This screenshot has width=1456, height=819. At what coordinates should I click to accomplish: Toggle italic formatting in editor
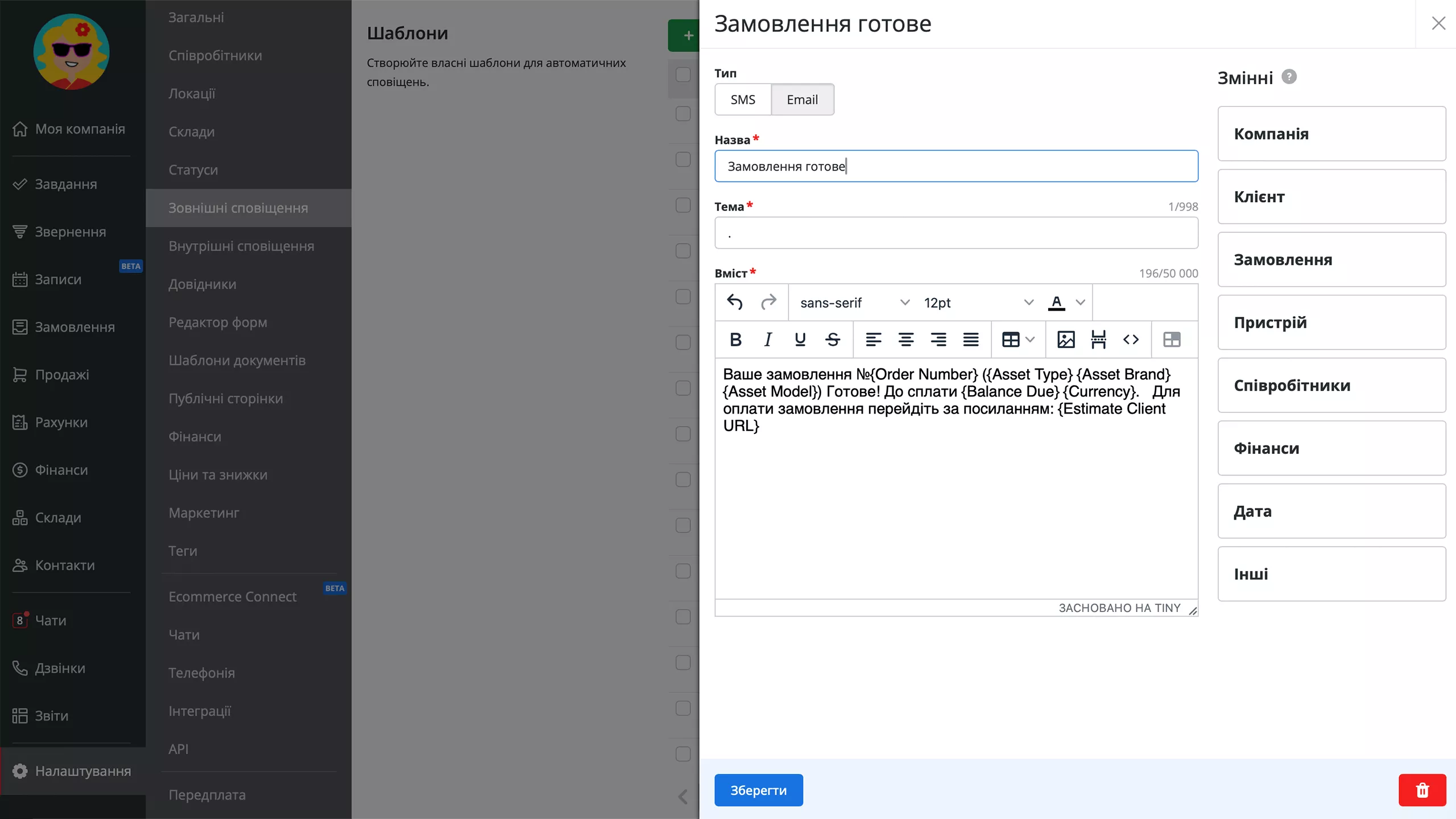(x=768, y=340)
